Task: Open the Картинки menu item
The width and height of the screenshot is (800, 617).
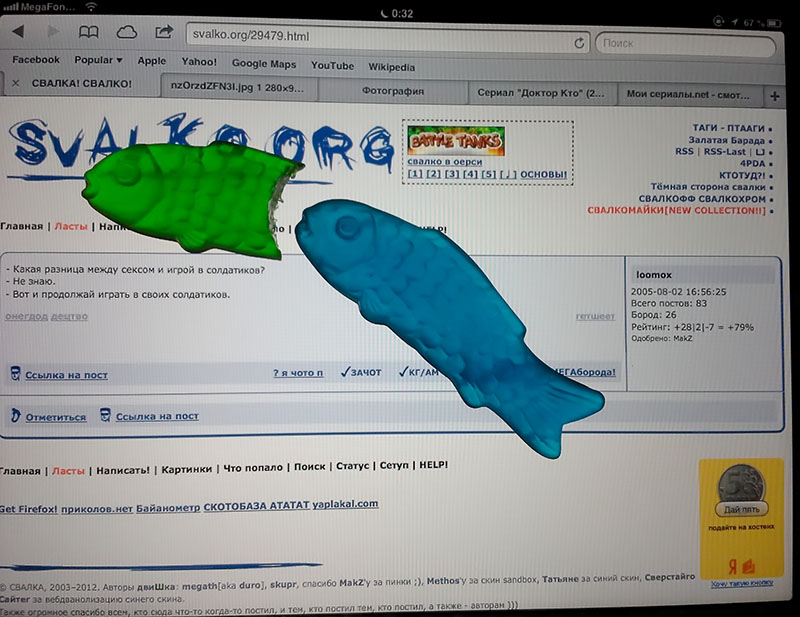Action: point(186,469)
